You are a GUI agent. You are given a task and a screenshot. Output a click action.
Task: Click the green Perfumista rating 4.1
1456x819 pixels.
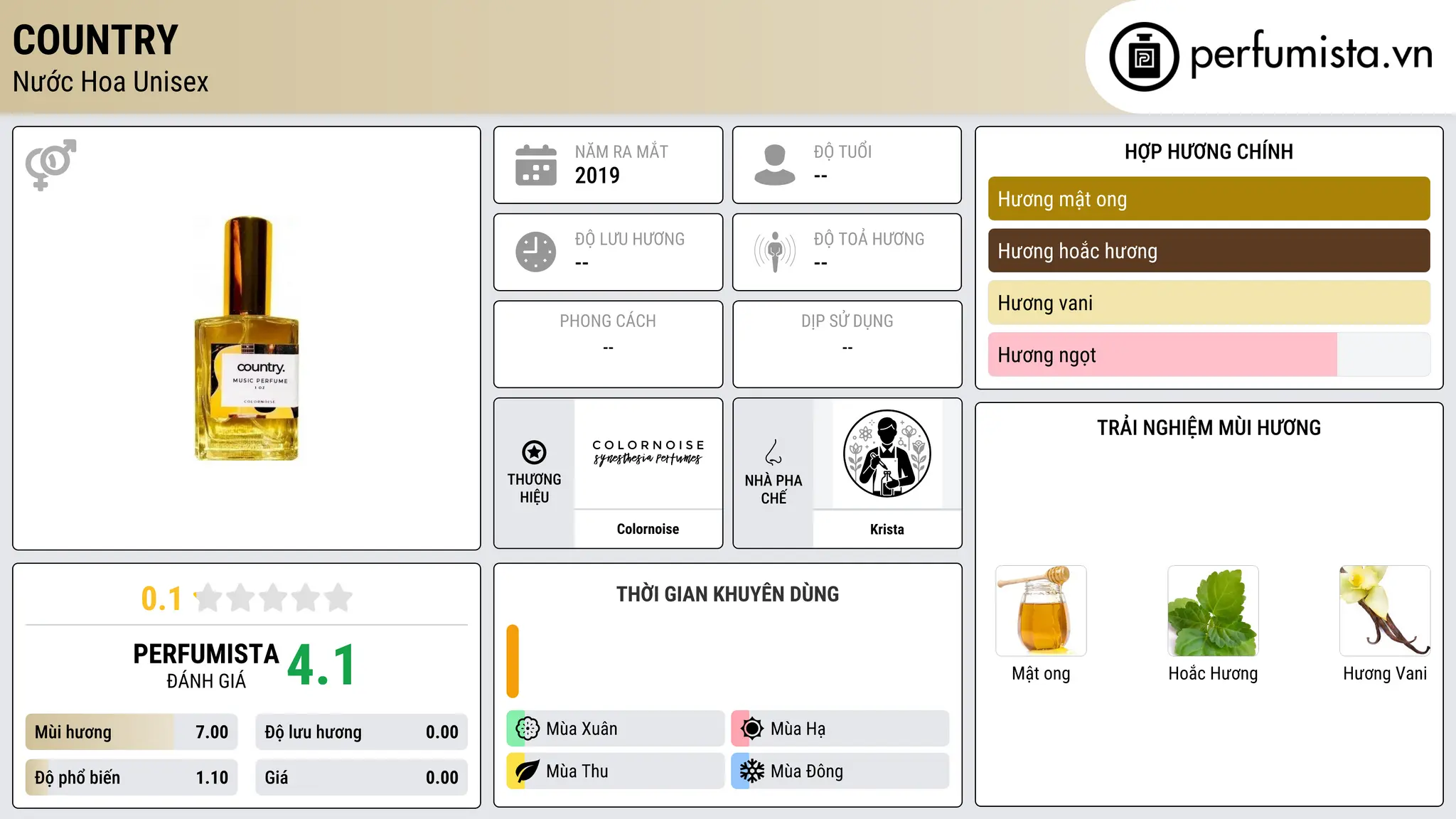tap(321, 665)
